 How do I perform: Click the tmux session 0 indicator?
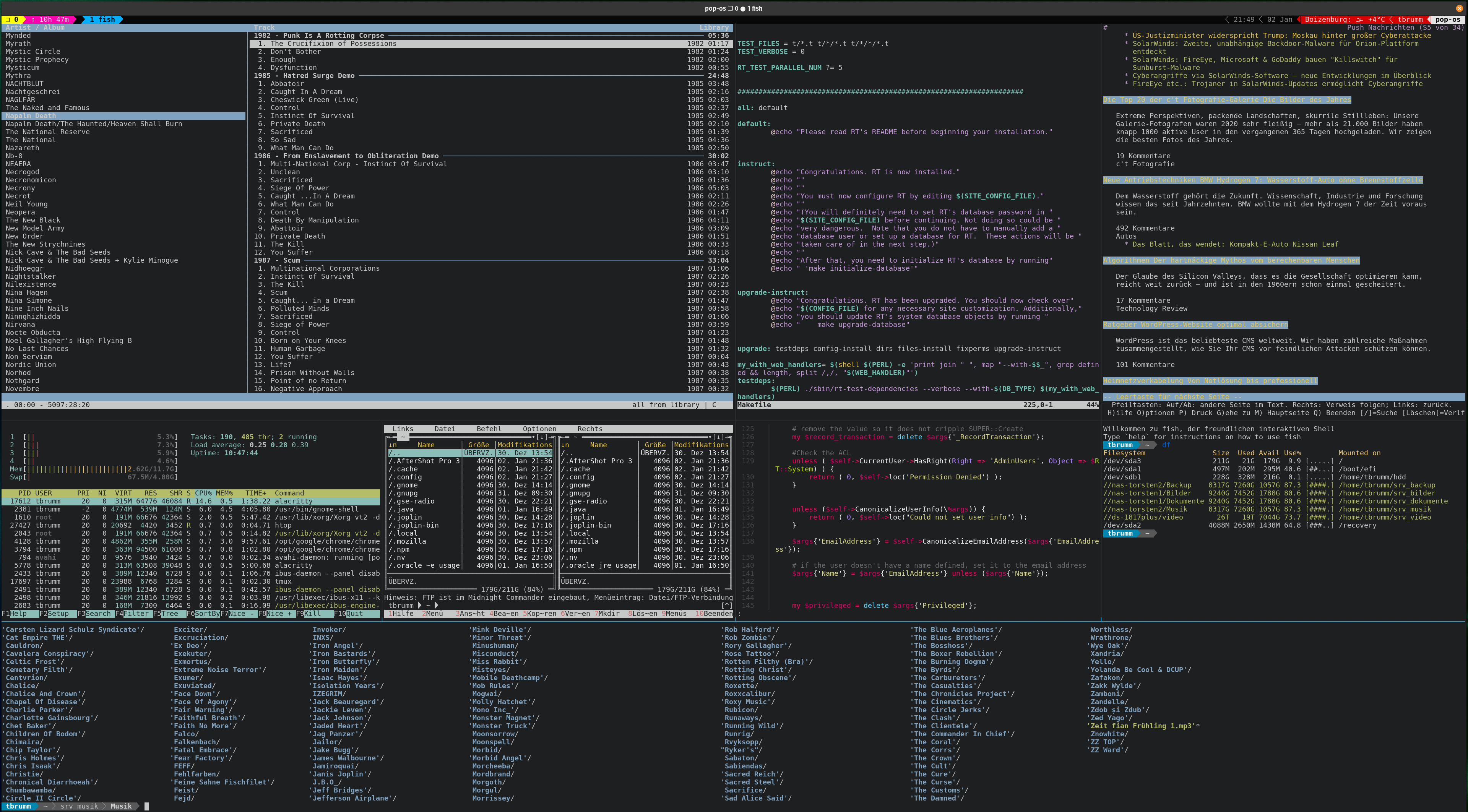[x=12, y=19]
